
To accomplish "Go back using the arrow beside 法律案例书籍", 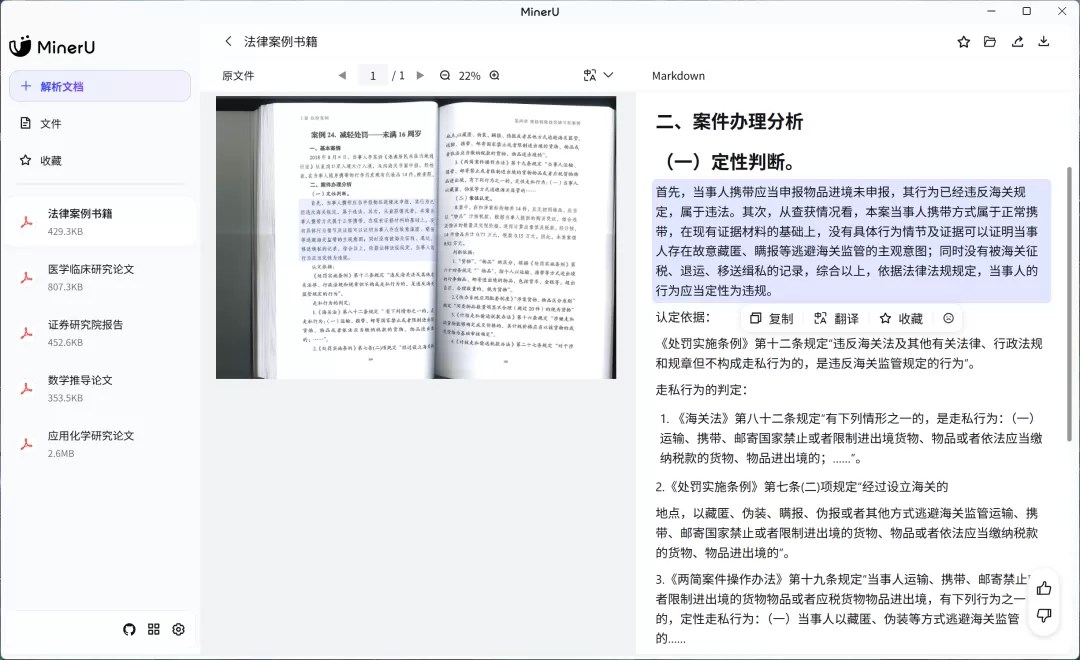I will coord(228,41).
